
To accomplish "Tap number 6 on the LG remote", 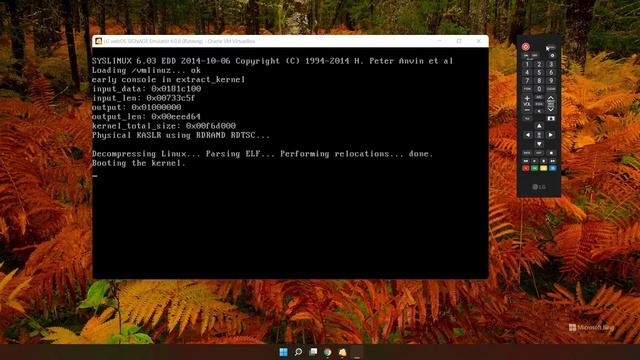I will (551, 72).
